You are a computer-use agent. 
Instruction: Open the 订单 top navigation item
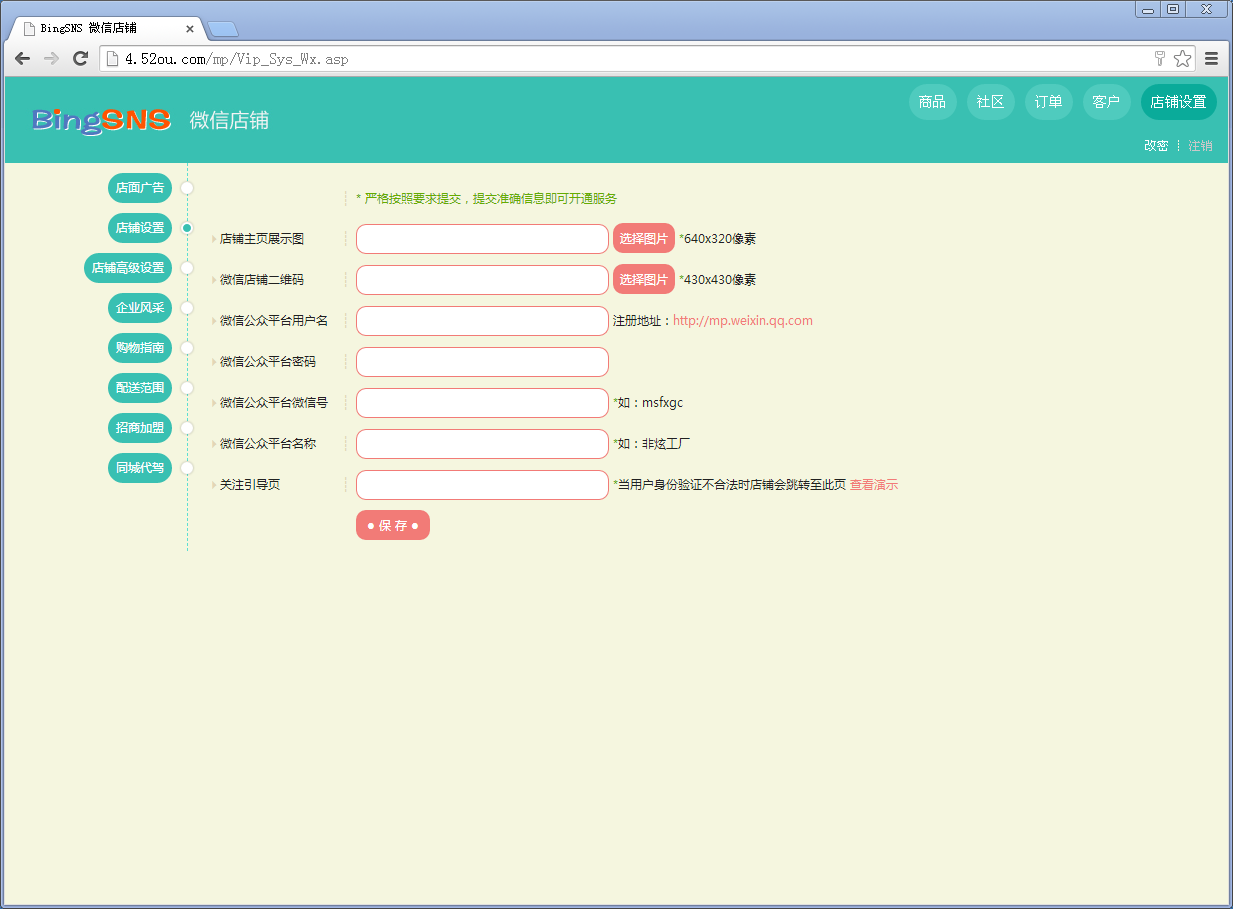click(x=1048, y=102)
